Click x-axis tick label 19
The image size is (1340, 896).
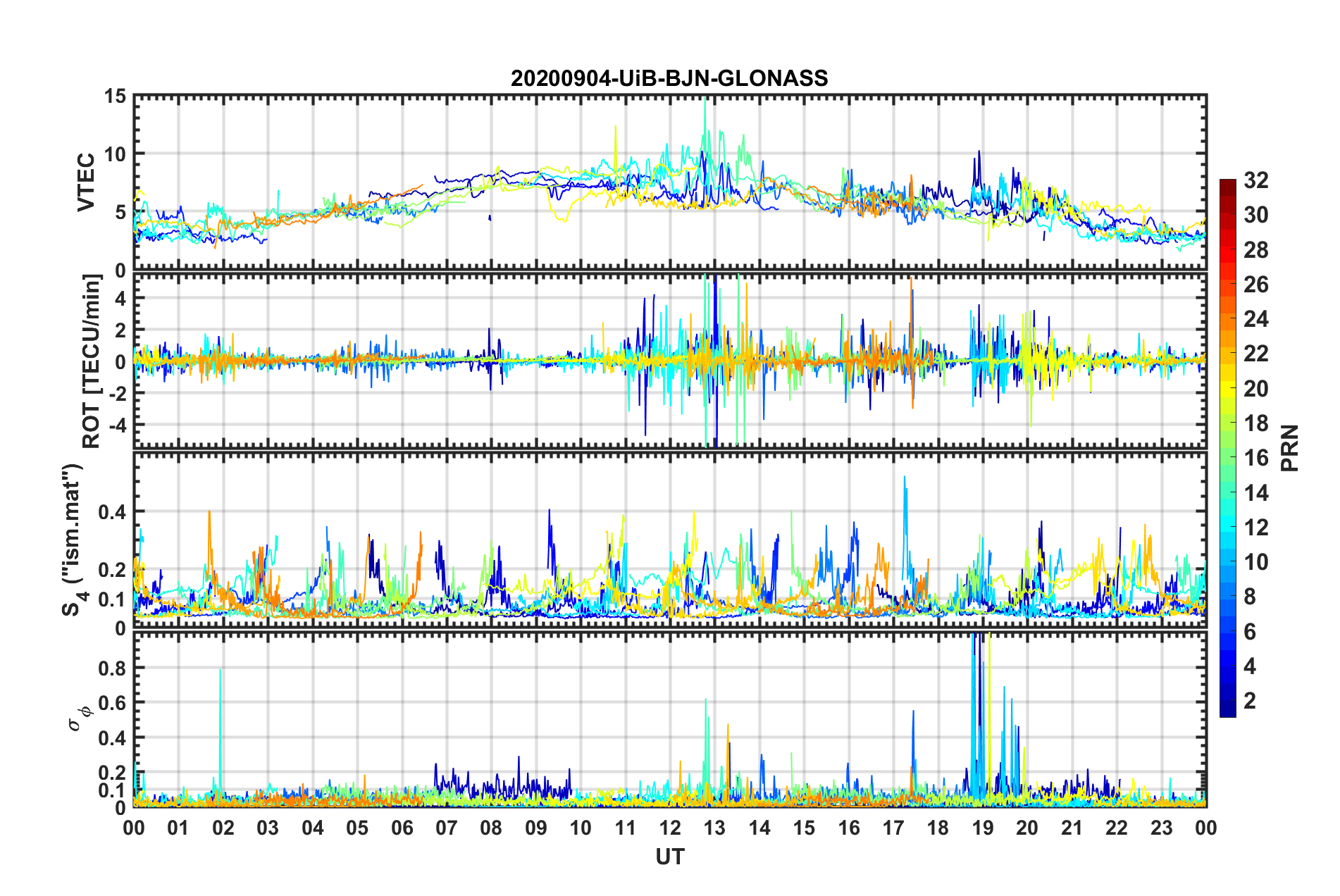coord(982,828)
